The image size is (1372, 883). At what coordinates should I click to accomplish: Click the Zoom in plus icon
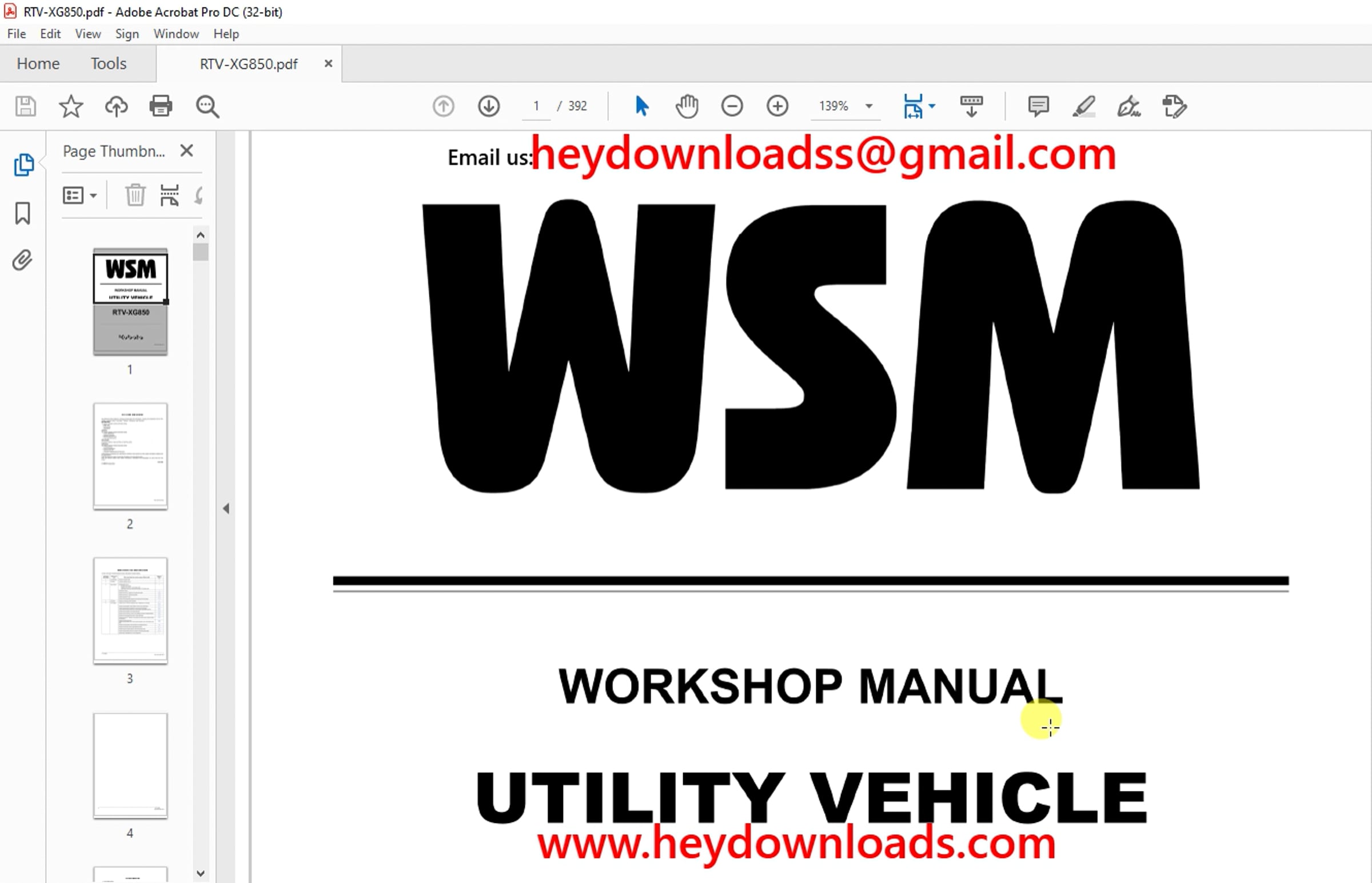pyautogui.click(x=777, y=106)
